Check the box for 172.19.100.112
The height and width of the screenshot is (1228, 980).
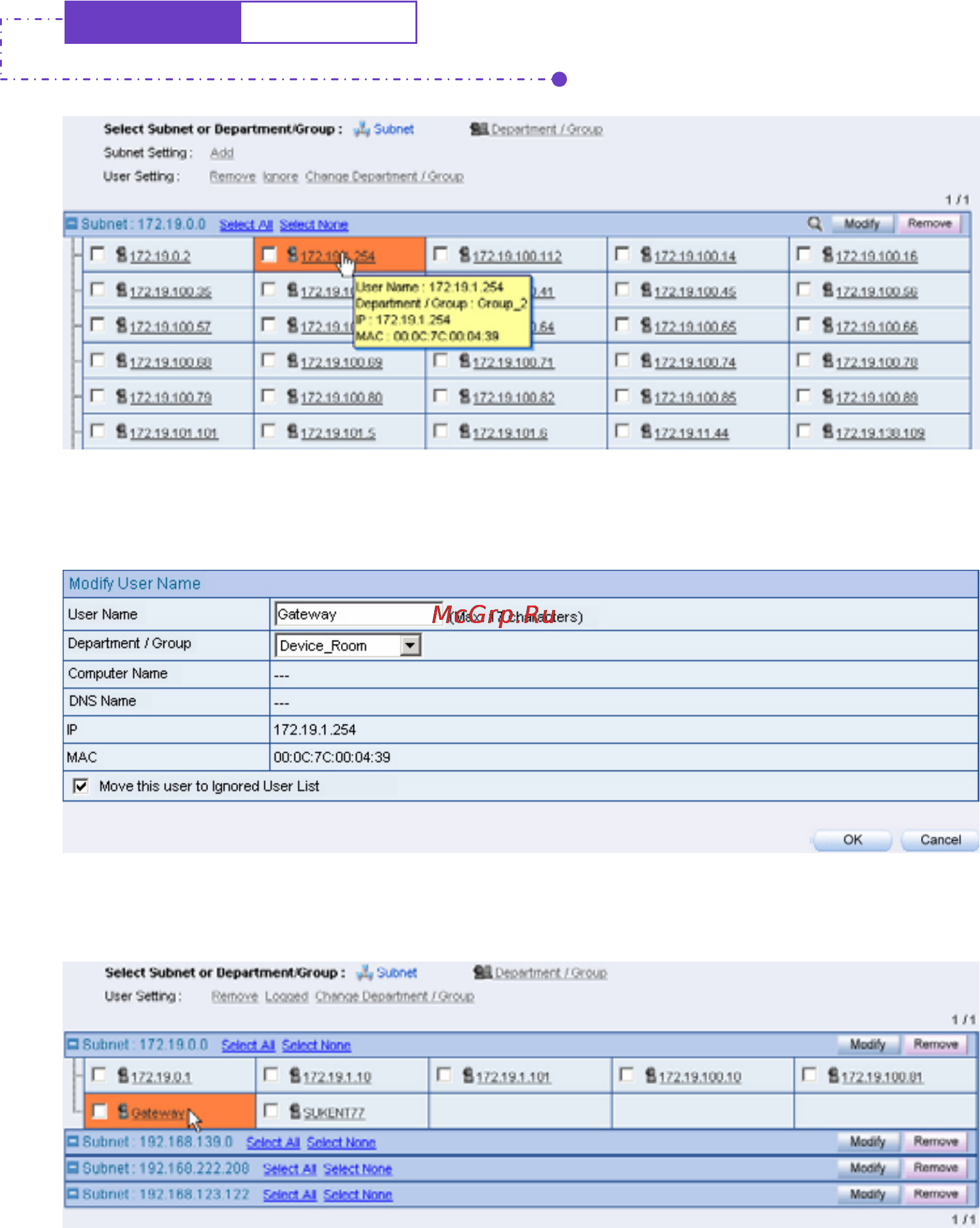(x=440, y=254)
